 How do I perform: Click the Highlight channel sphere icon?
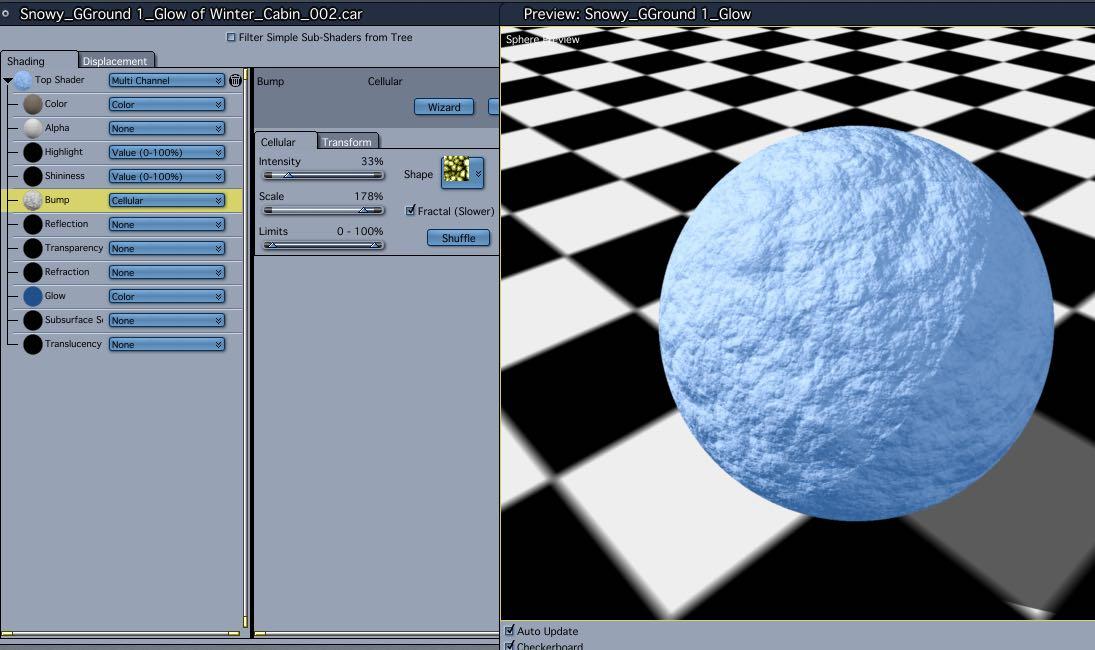pos(33,152)
